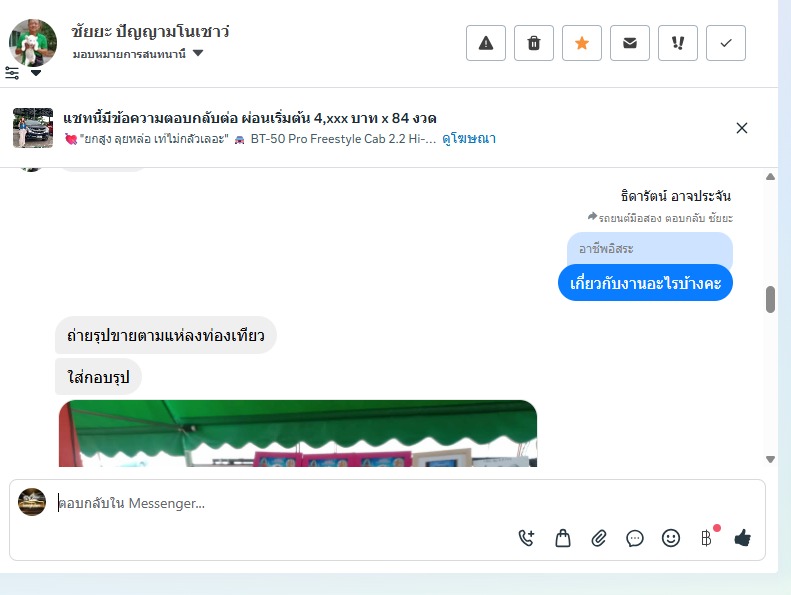
Task: Open filter sliders icon under avatar
Action: coord(12,73)
